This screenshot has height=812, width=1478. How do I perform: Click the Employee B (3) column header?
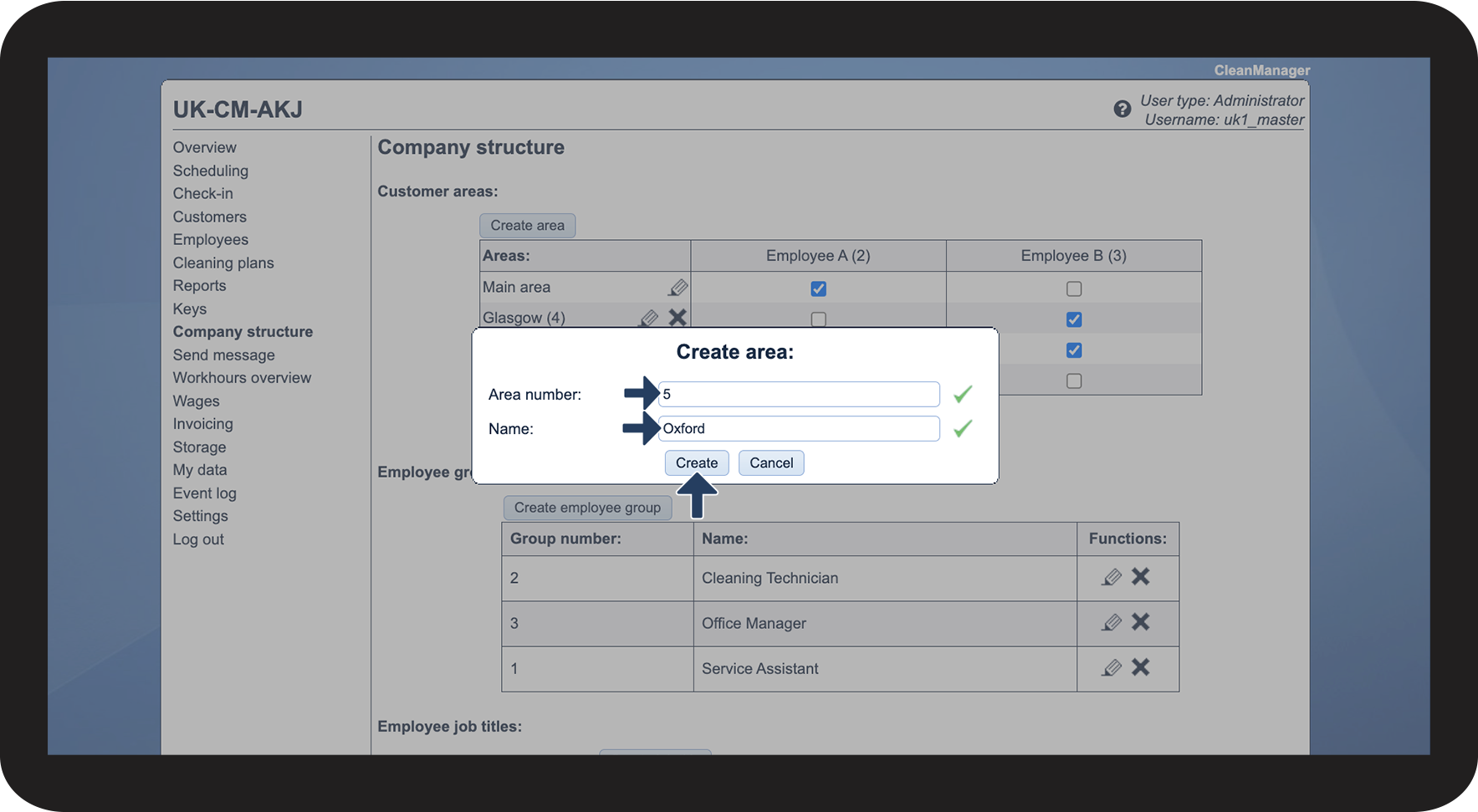coord(1074,256)
